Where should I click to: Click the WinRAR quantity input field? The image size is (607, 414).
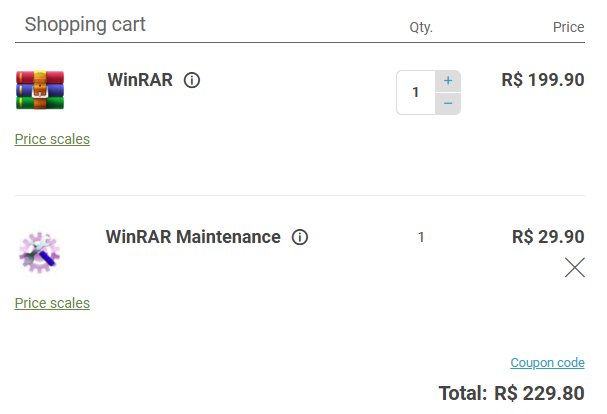point(416,92)
